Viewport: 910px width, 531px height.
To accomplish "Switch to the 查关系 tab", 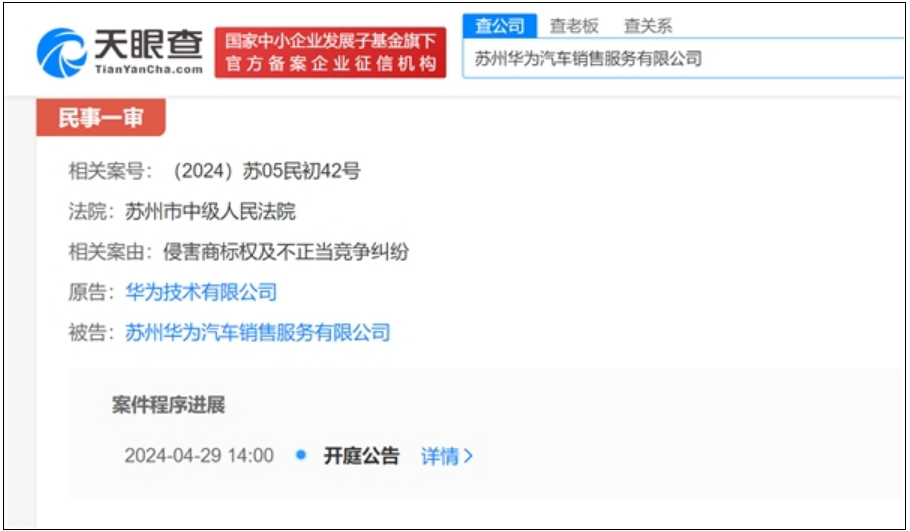I will coord(648,26).
